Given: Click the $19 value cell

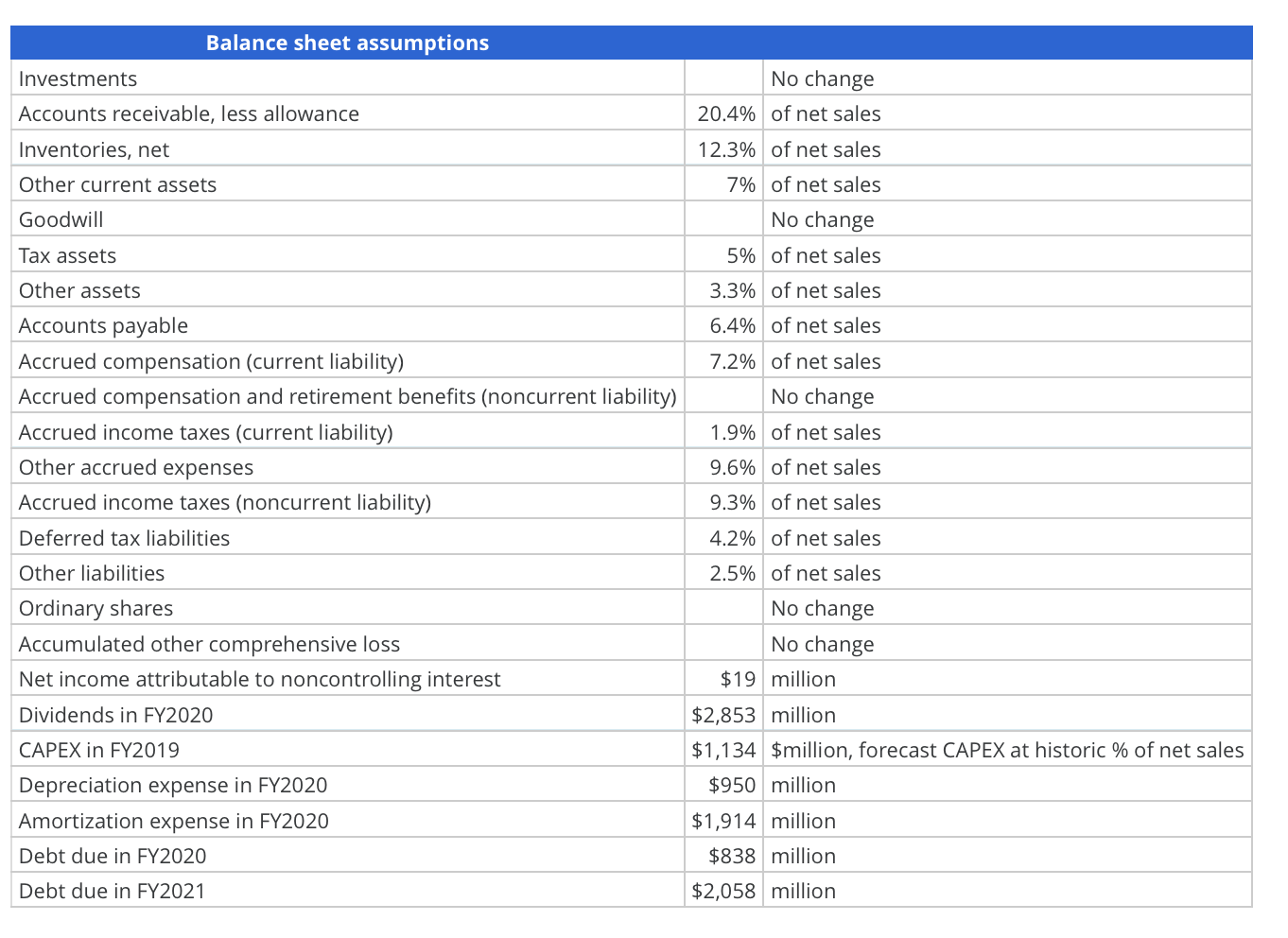Looking at the screenshot, I should point(724,679).
